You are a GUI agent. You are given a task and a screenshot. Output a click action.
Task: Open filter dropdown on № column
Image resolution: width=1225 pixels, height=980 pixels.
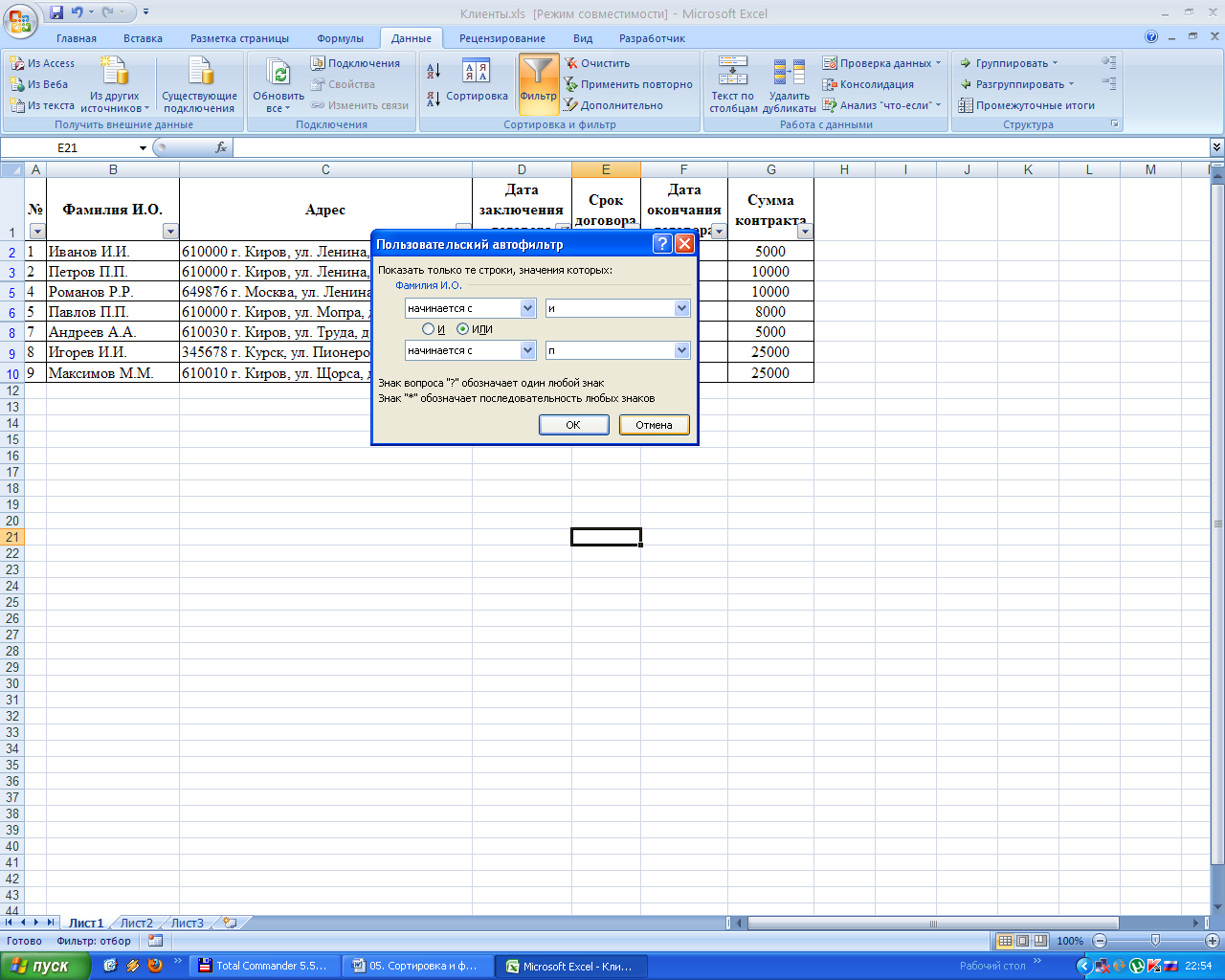(x=37, y=231)
